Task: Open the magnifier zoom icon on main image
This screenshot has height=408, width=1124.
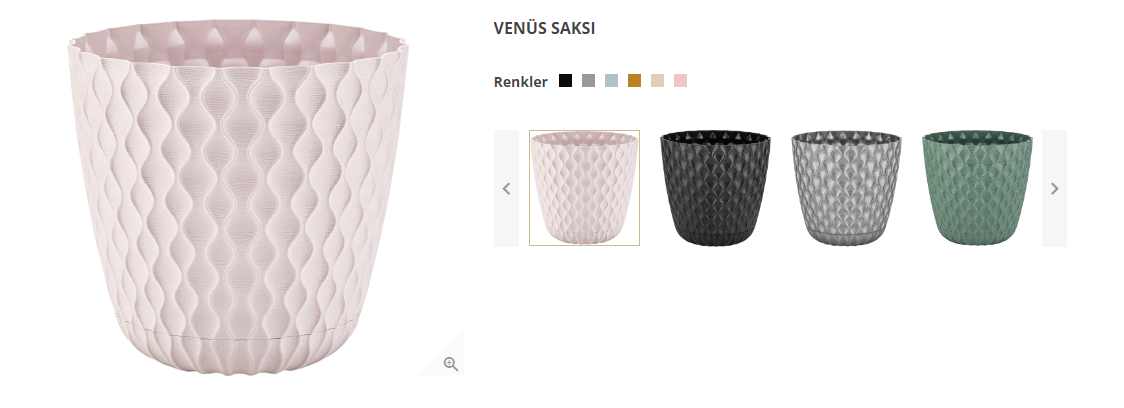Action: click(x=450, y=364)
